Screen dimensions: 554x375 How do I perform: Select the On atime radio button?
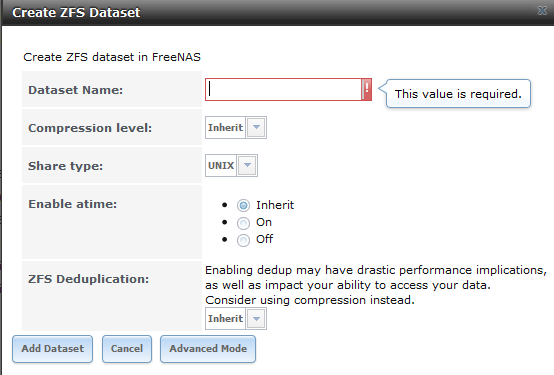click(x=243, y=223)
